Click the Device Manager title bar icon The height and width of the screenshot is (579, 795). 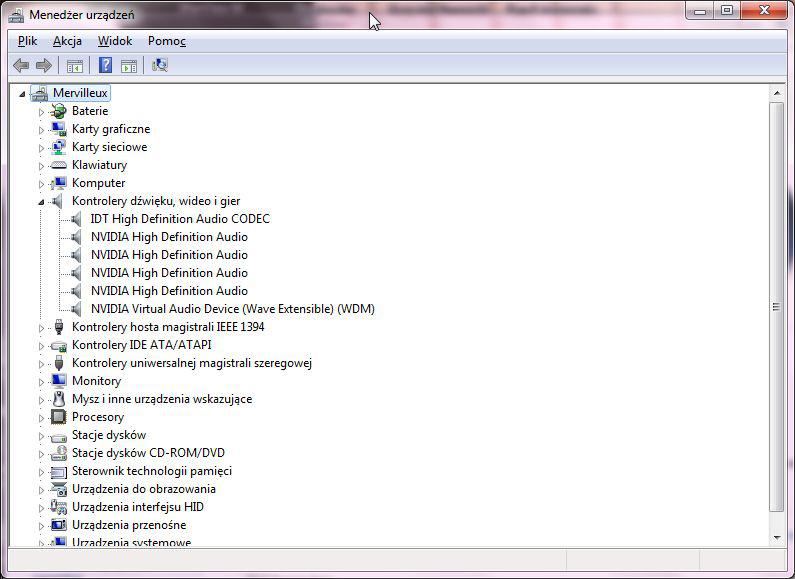tap(16, 15)
